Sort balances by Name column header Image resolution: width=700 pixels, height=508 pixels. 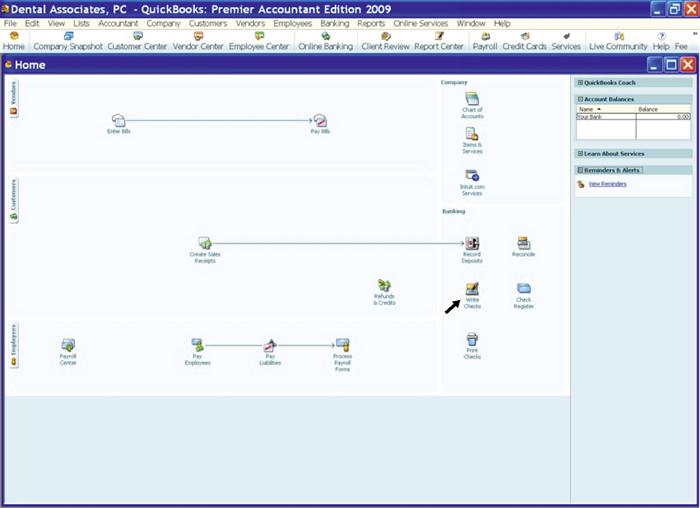588,108
